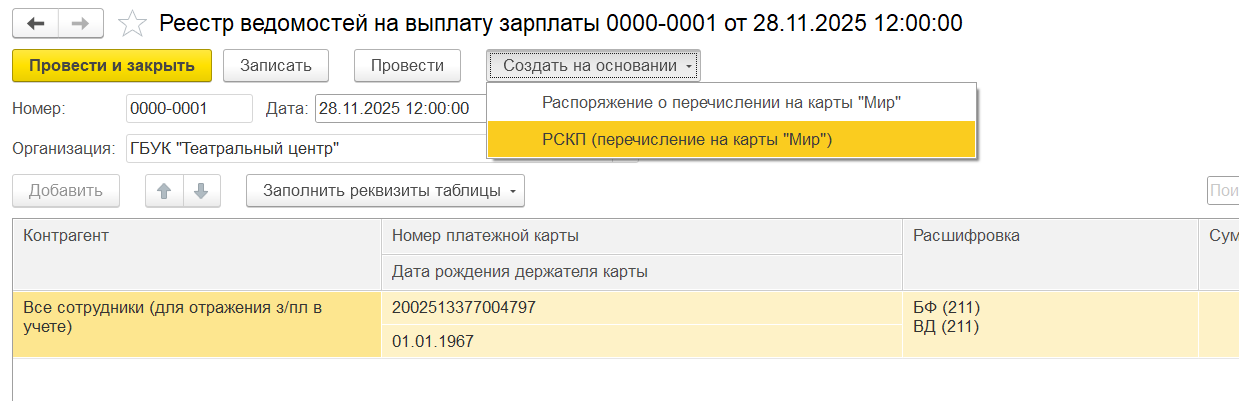Screen dimensions: 1239x401
Task: Click the 'Провести' button
Action: click(407, 65)
